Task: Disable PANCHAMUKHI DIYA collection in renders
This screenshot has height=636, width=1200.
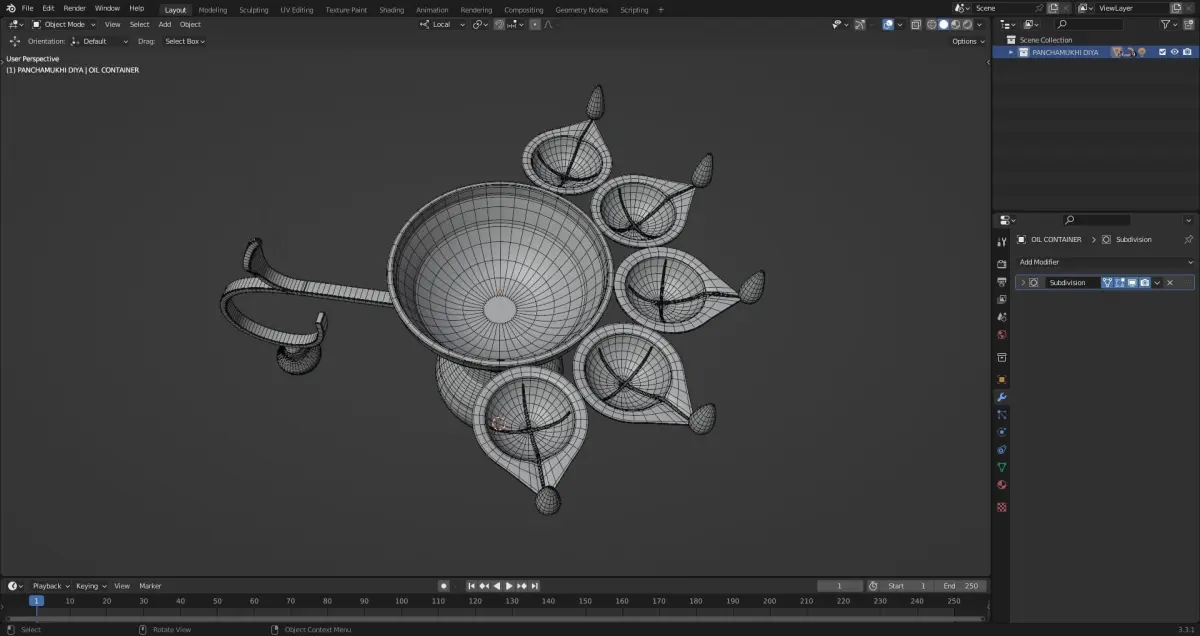Action: pyautogui.click(x=1187, y=52)
